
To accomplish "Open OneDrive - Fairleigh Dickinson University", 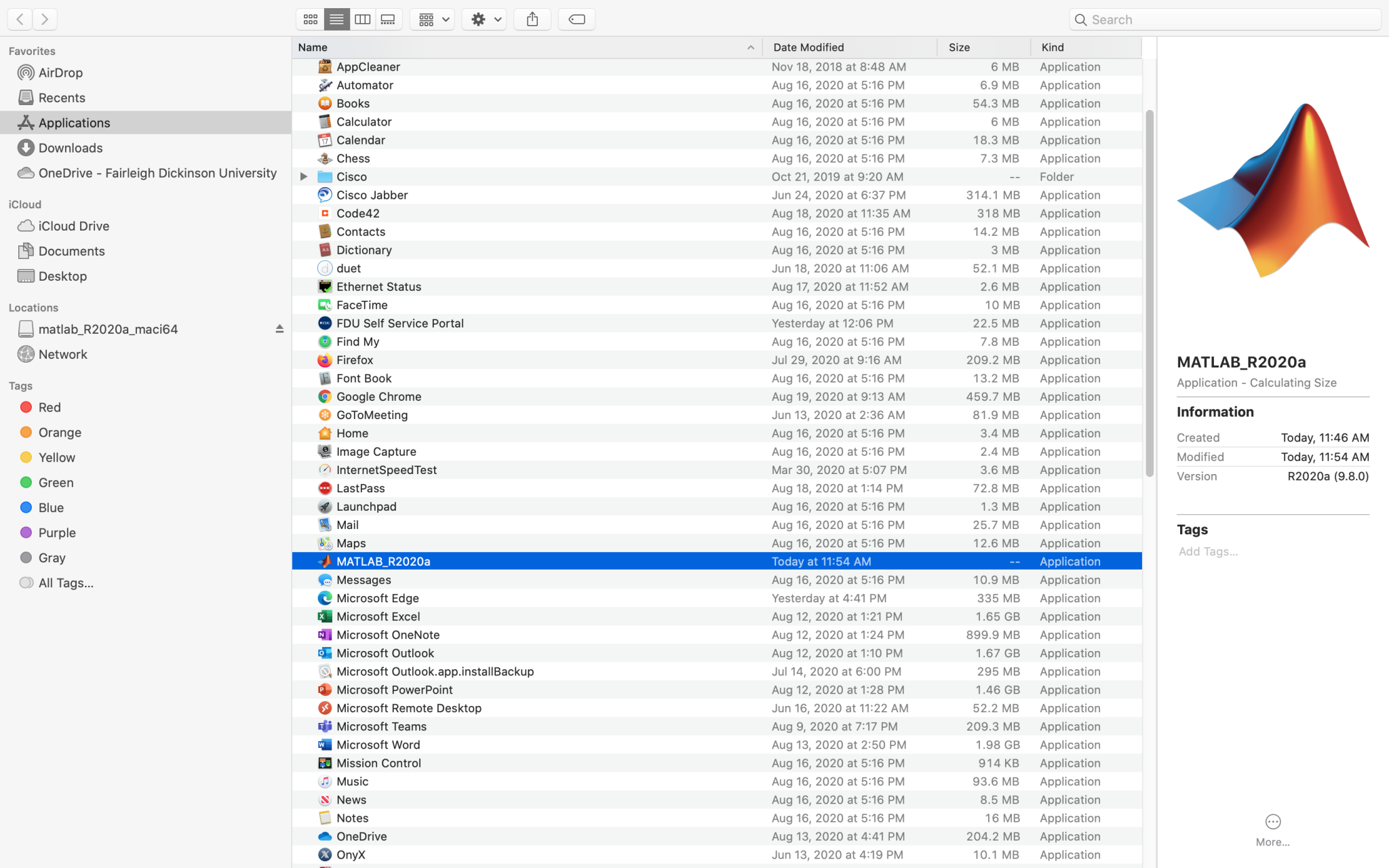I will pos(146,173).
